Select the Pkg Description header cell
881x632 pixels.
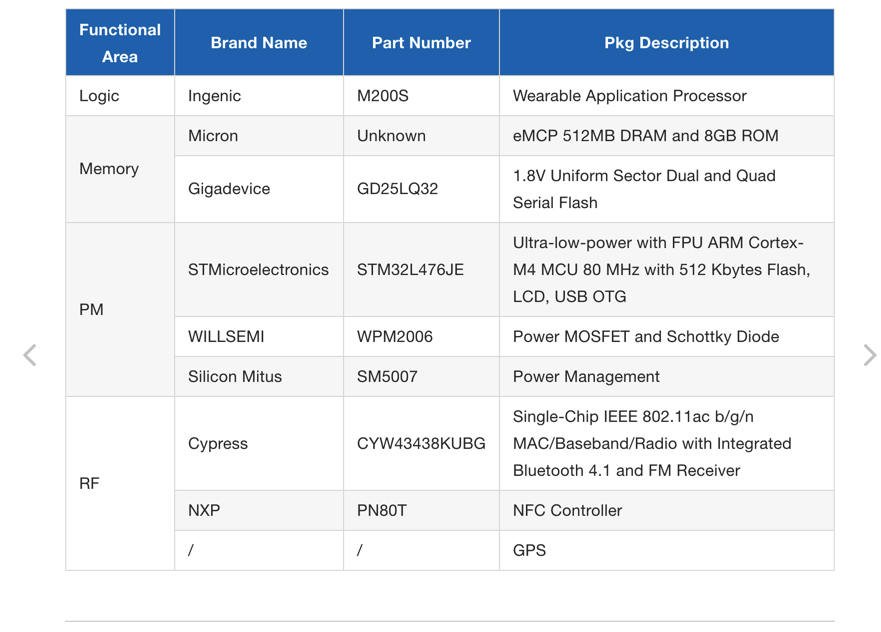tap(666, 43)
